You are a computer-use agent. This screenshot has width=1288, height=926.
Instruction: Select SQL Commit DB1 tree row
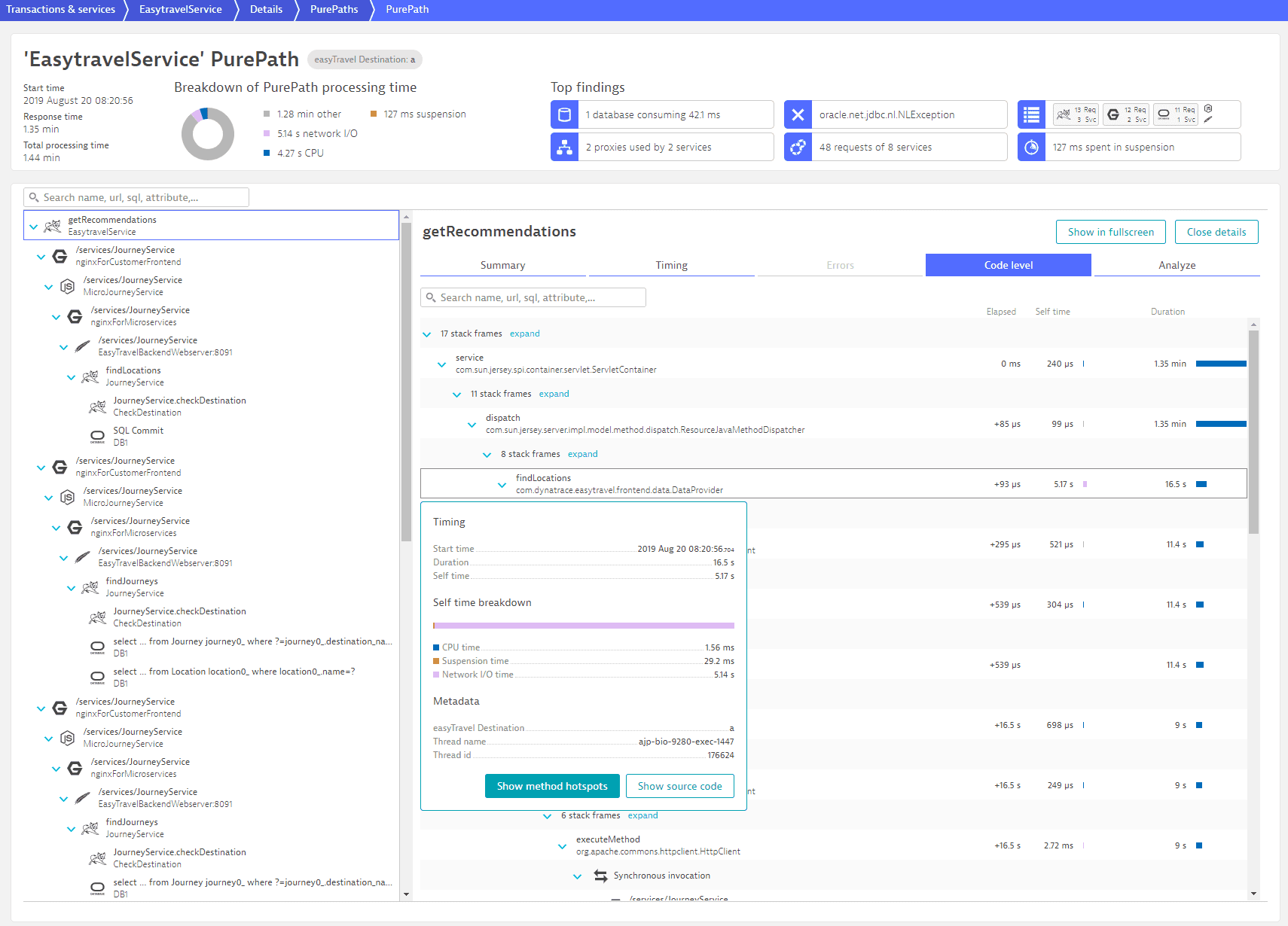211,437
